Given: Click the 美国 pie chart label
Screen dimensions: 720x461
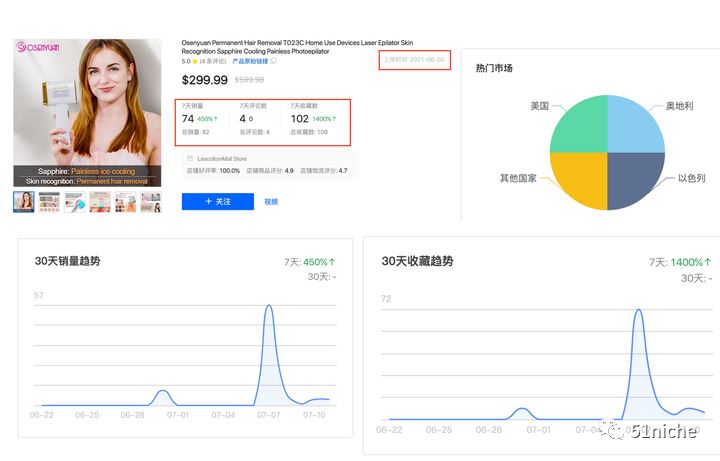Looking at the screenshot, I should [540, 106].
